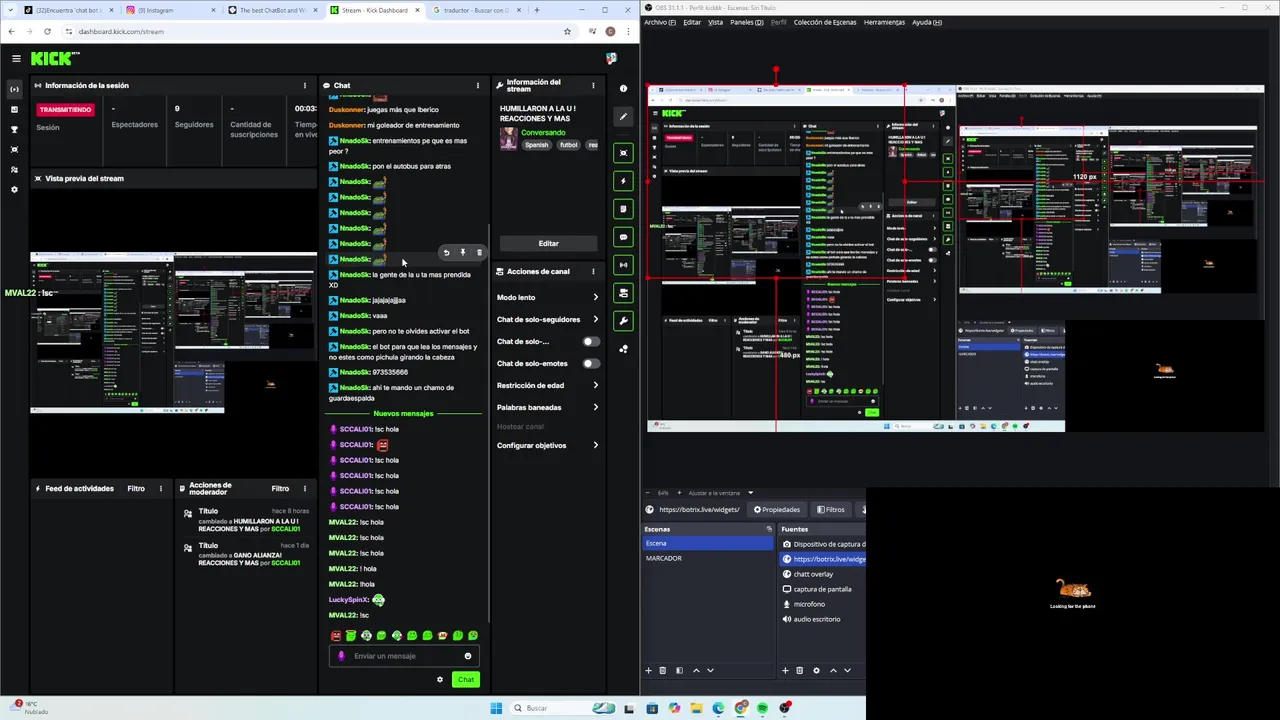The image size is (1280, 720).
Task: Expand Configurar objetivos
Action: point(547,445)
